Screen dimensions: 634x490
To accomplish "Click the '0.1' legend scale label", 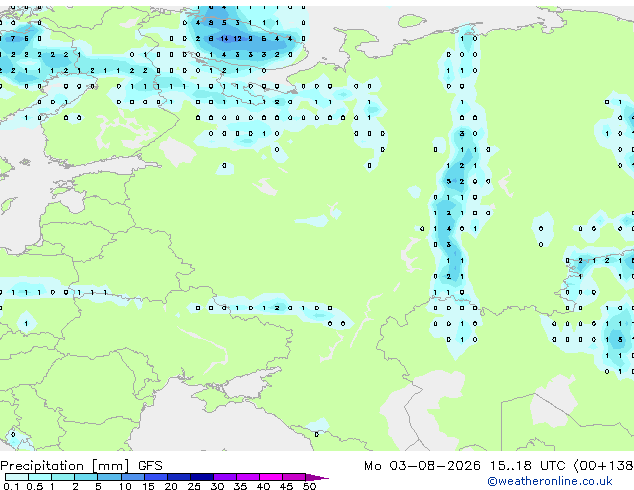I will 11,486.
